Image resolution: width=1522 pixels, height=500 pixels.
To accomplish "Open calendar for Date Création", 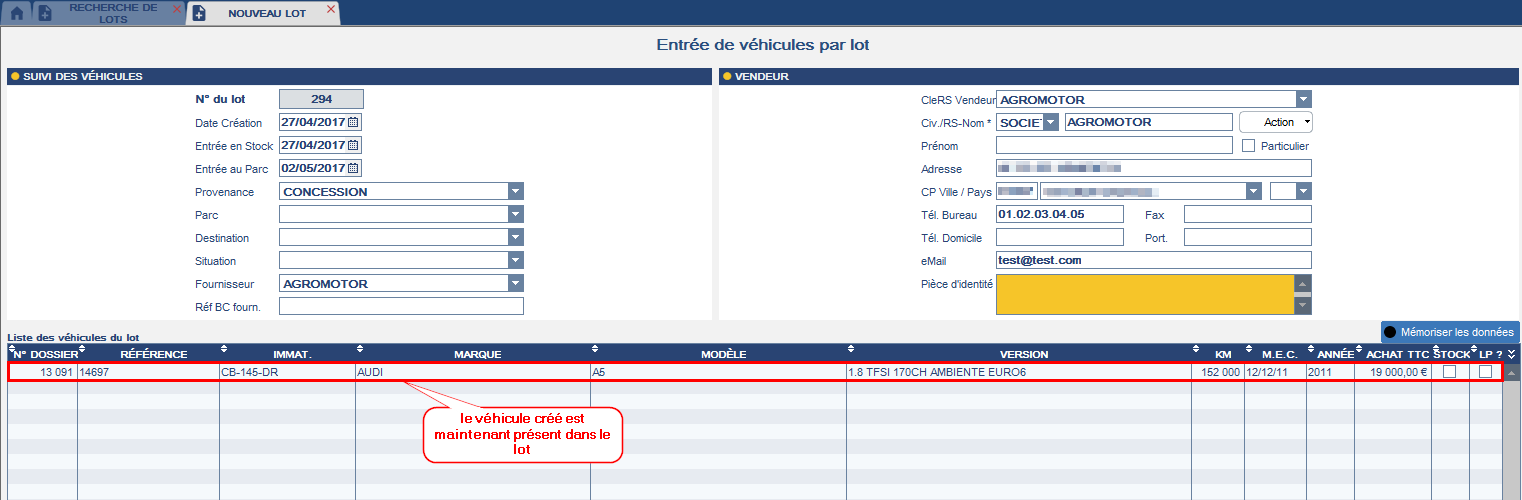I will point(352,122).
